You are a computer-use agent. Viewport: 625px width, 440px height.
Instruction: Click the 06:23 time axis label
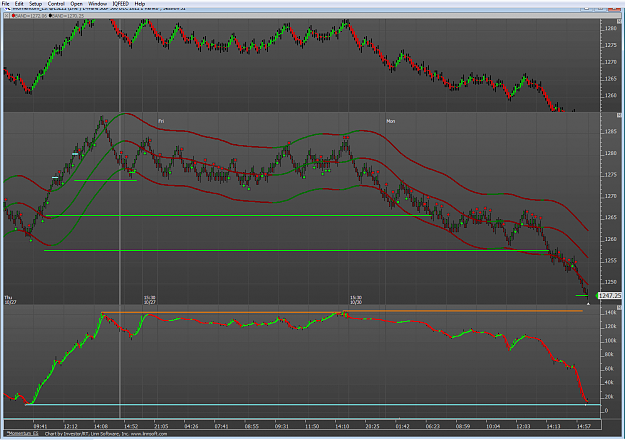click(432, 426)
